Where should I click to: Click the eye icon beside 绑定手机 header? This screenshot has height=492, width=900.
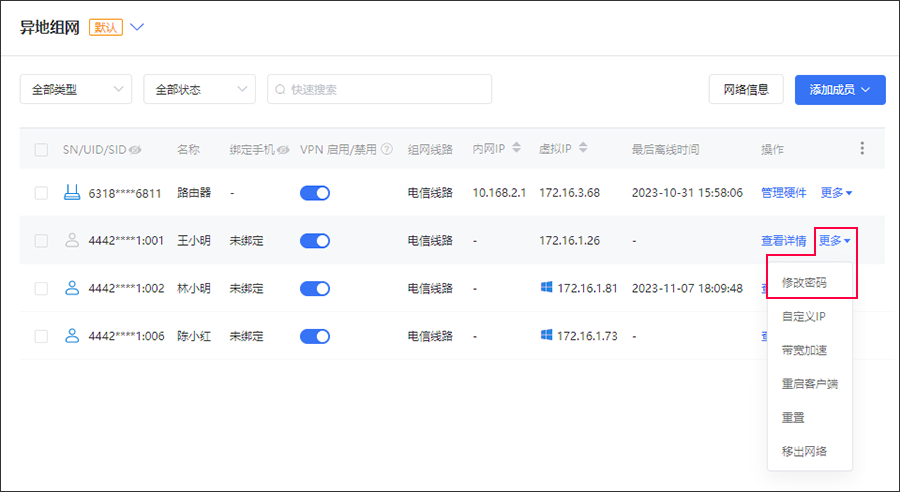(283, 150)
